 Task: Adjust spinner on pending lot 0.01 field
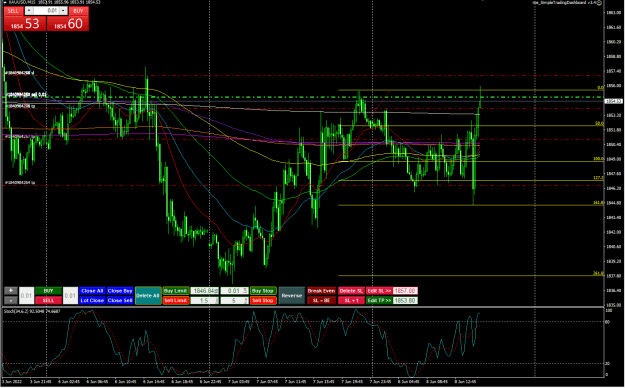[246, 291]
